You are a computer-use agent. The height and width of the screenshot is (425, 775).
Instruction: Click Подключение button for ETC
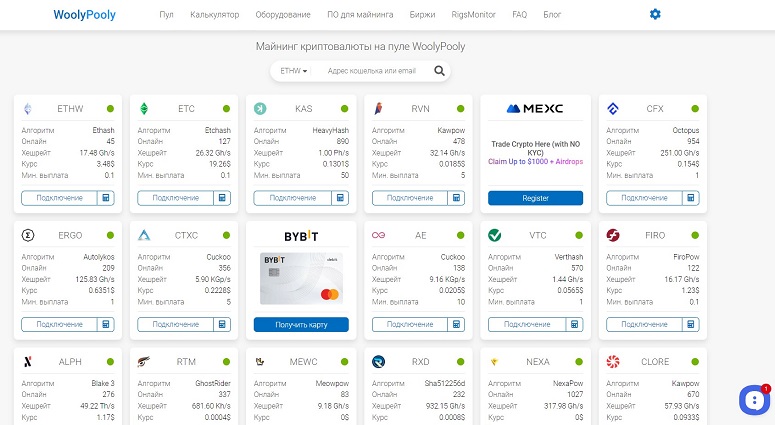coord(175,198)
